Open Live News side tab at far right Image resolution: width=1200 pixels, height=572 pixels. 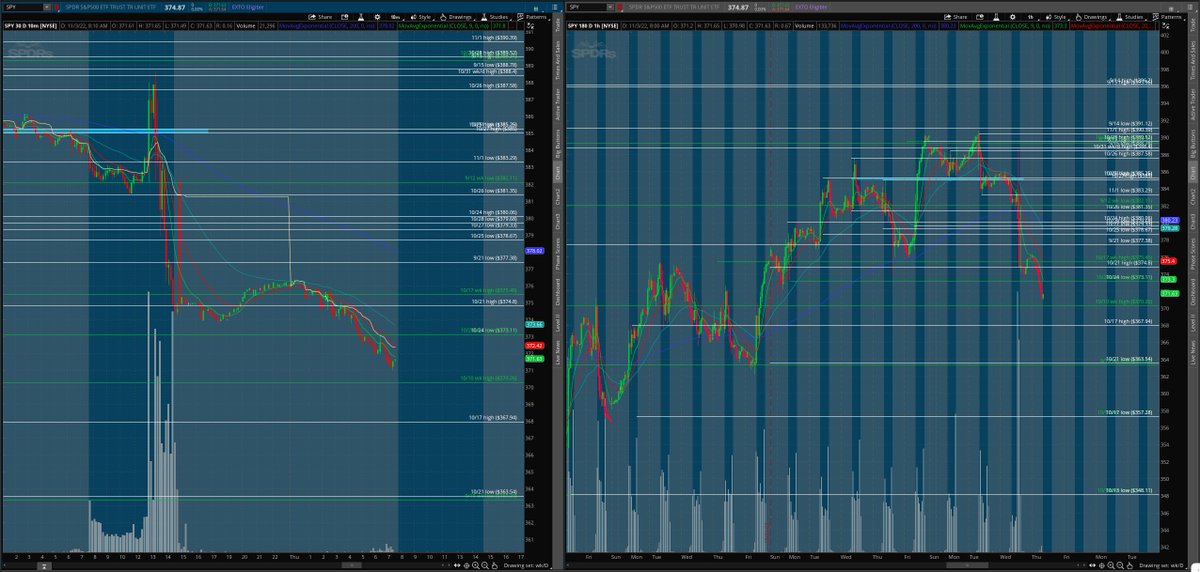tap(1193, 353)
